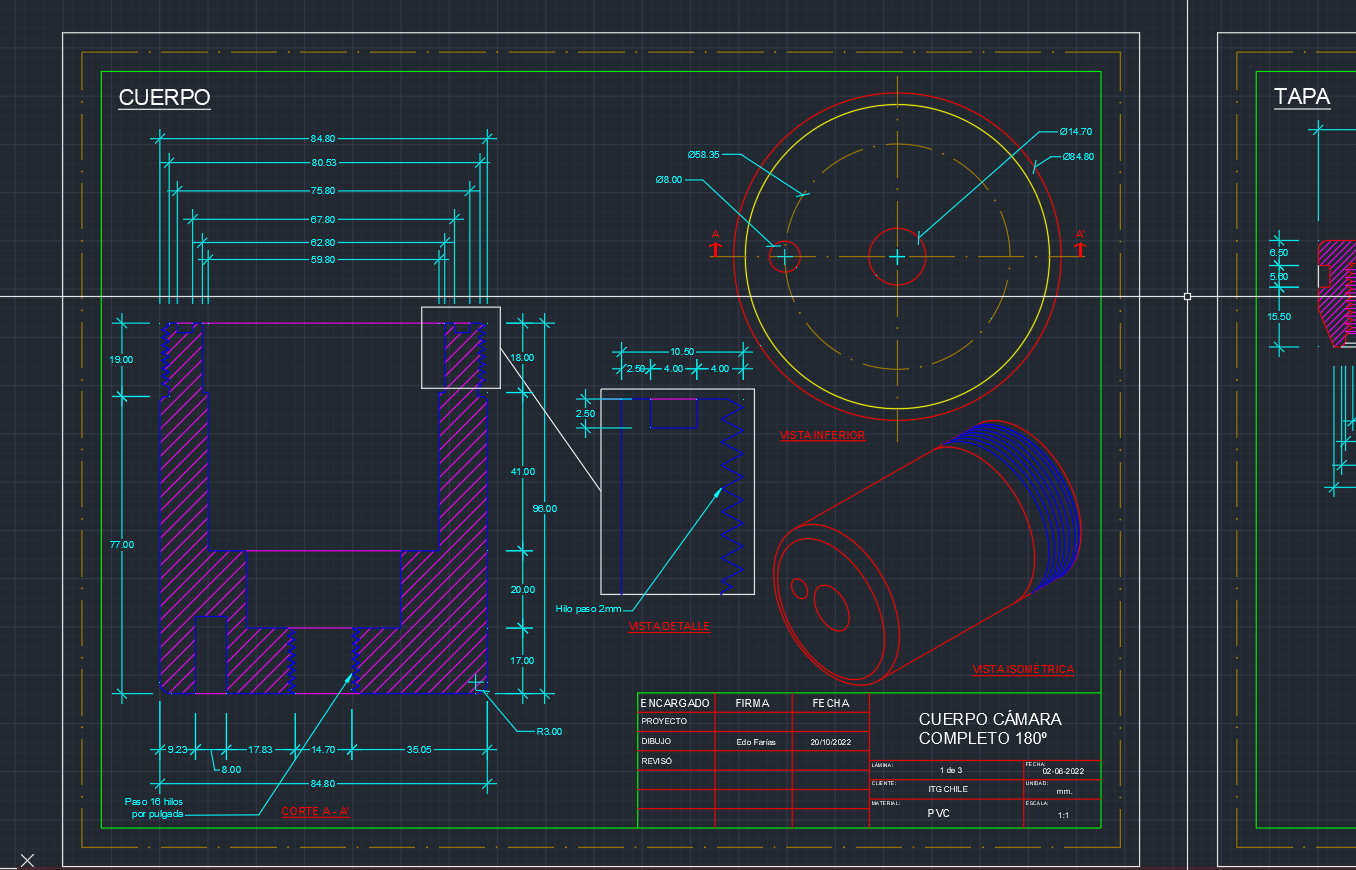The image size is (1356, 870).
Task: Click the X icon in bottom-left corner
Action: [x=27, y=860]
